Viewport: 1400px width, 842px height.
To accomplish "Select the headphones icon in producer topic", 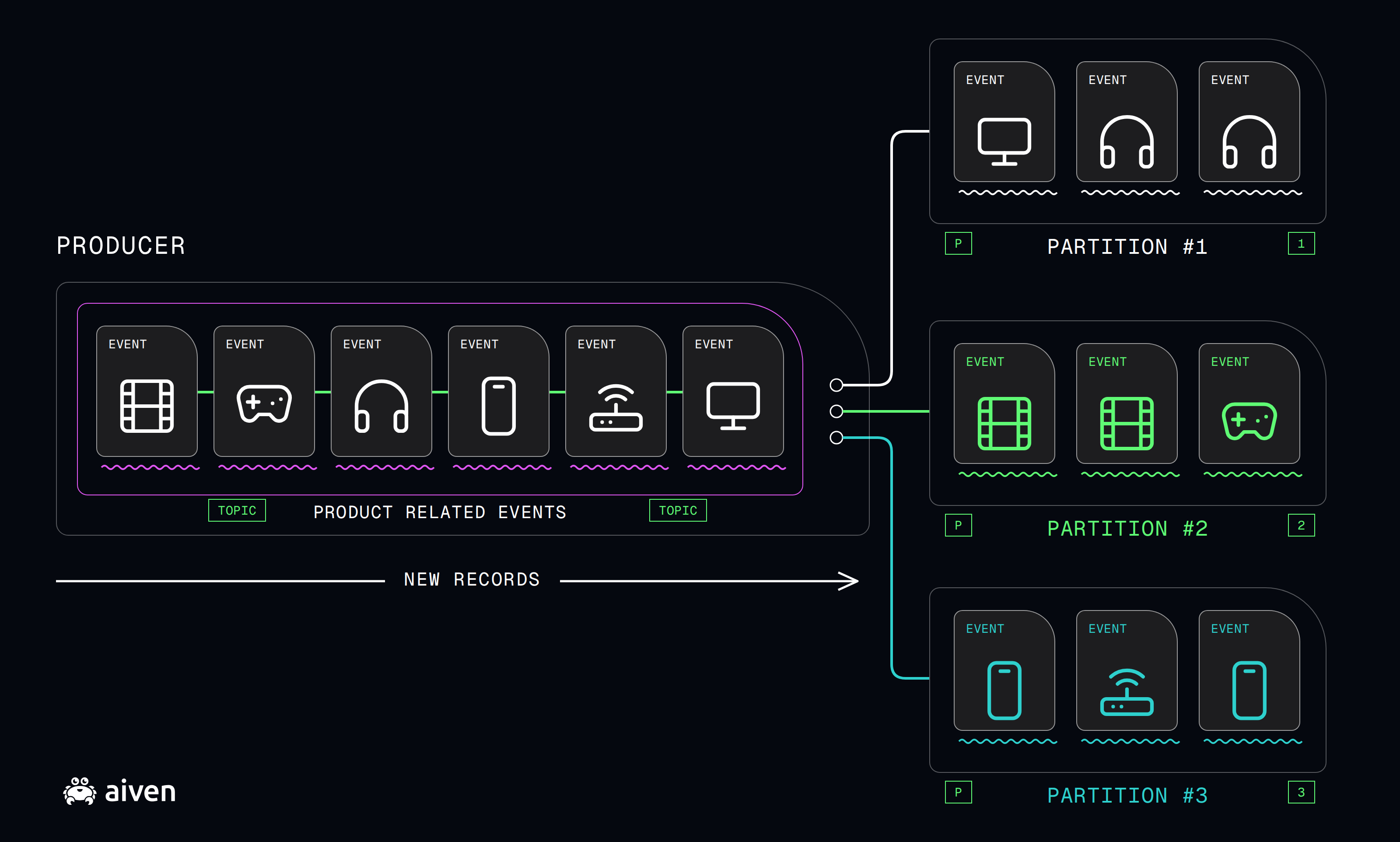I will pyautogui.click(x=381, y=406).
